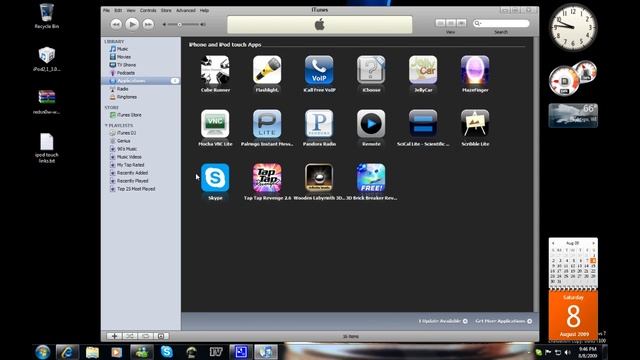
Task: Click the add playlist plus button
Action: (x=114, y=336)
